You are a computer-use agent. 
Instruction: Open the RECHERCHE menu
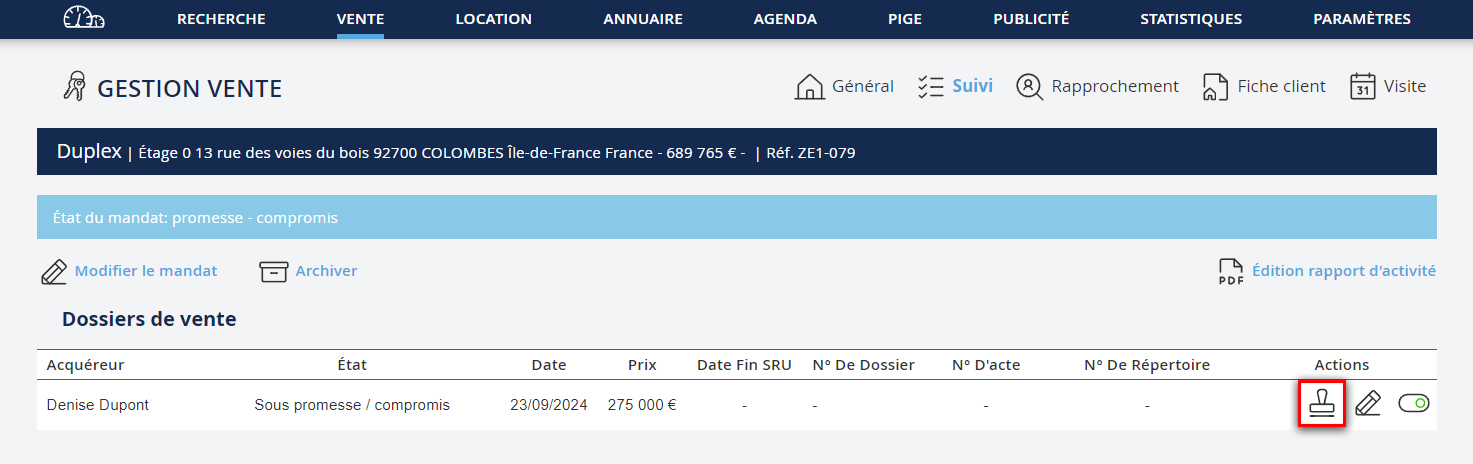point(221,19)
